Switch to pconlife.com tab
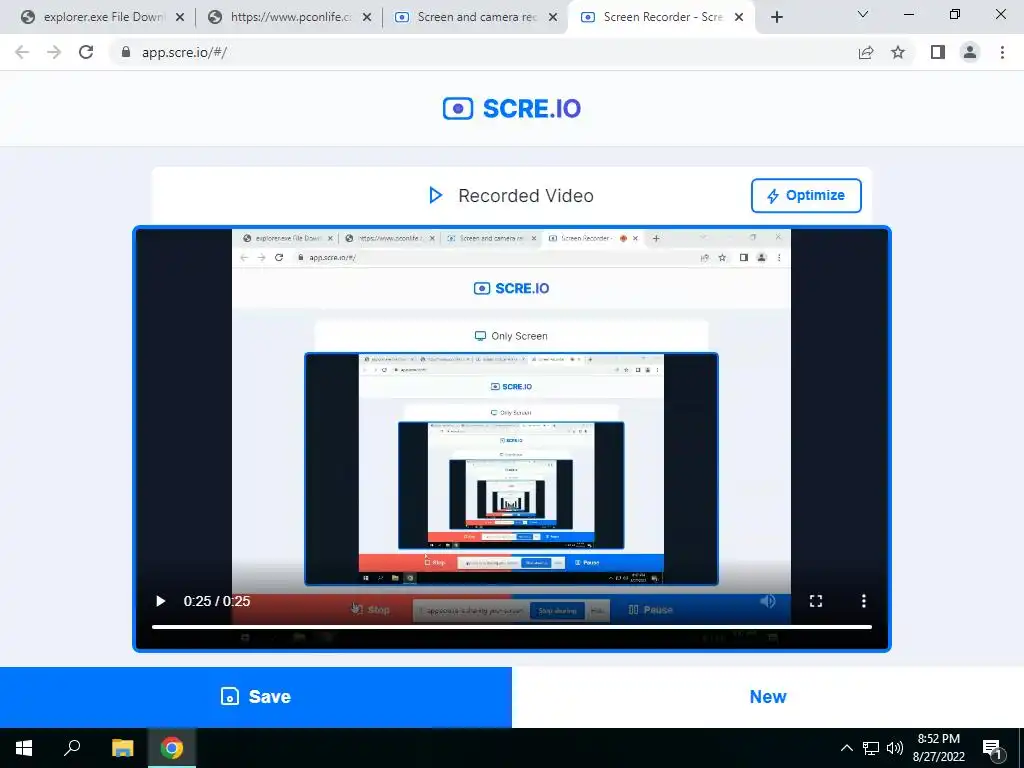The width and height of the screenshot is (1024, 768). point(290,17)
